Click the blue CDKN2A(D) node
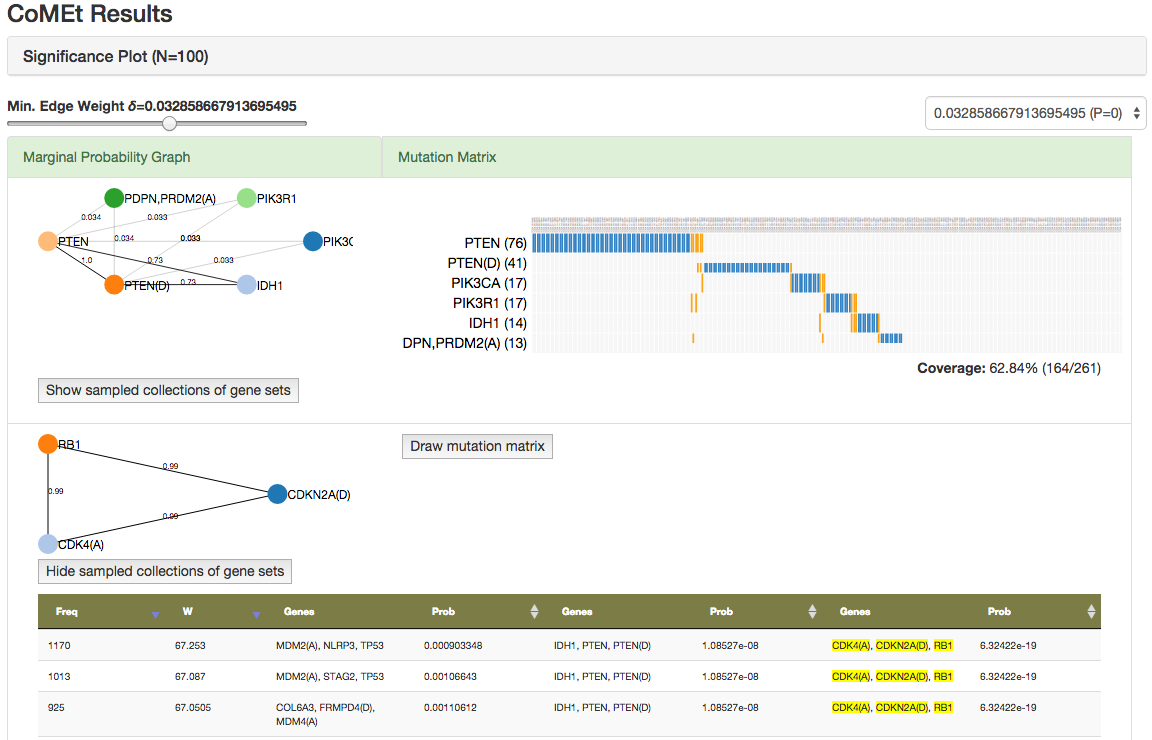 click(x=277, y=494)
